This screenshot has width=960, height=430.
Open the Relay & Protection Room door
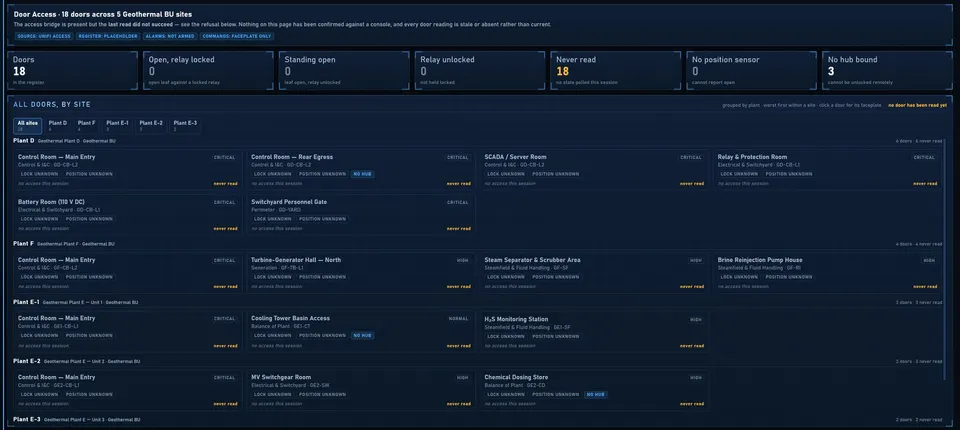[x=827, y=170]
